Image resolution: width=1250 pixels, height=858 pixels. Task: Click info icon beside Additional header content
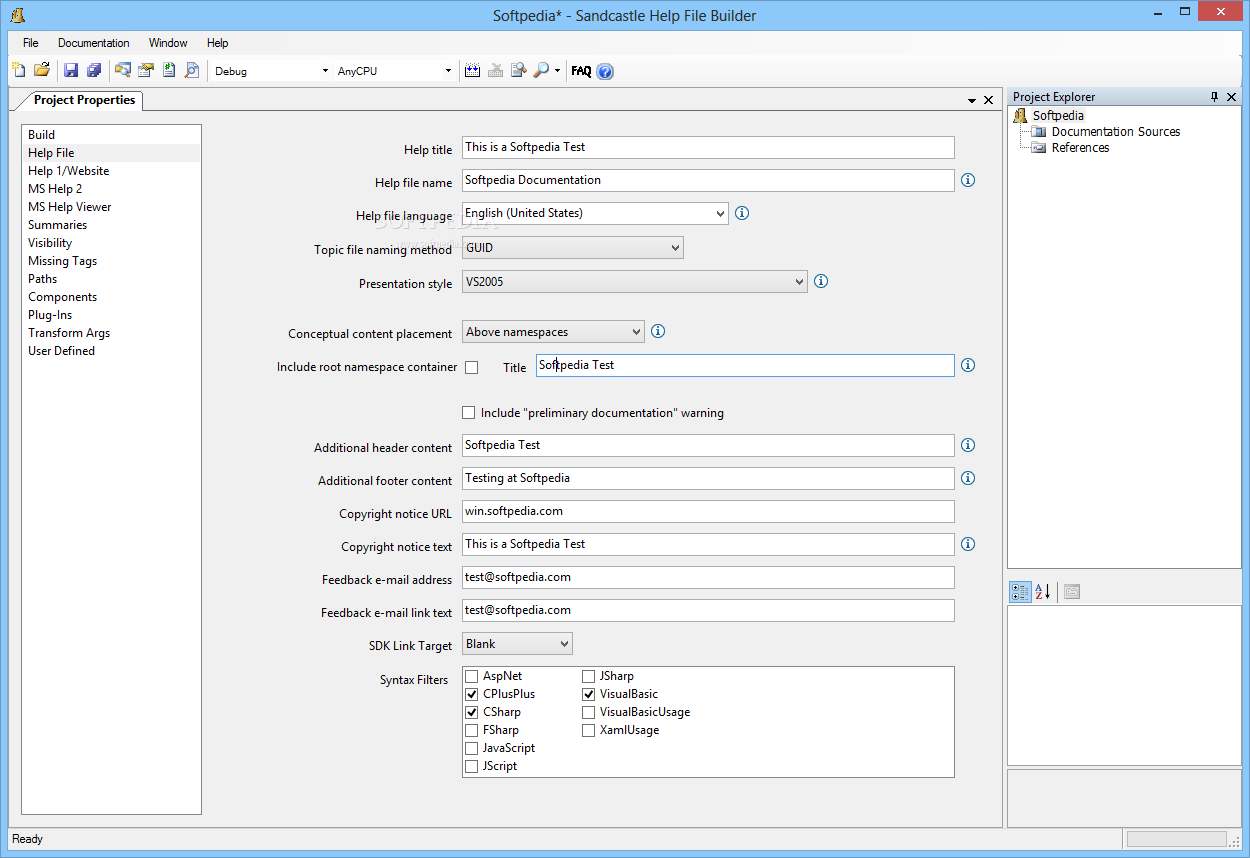tap(968, 445)
